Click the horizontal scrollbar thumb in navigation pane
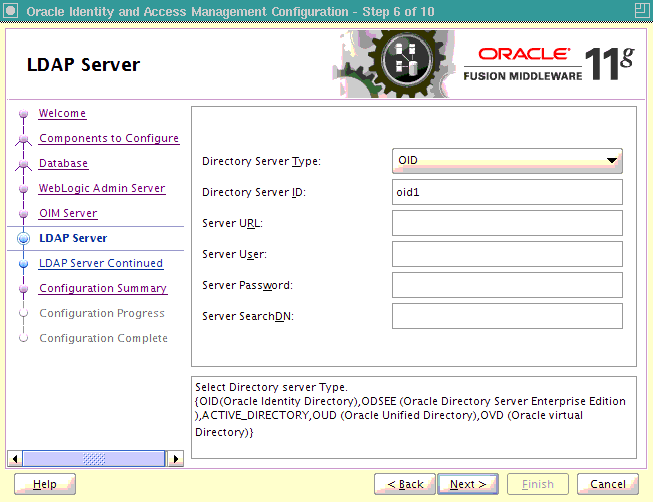Viewport: 653px width, 502px height. [x=94, y=459]
